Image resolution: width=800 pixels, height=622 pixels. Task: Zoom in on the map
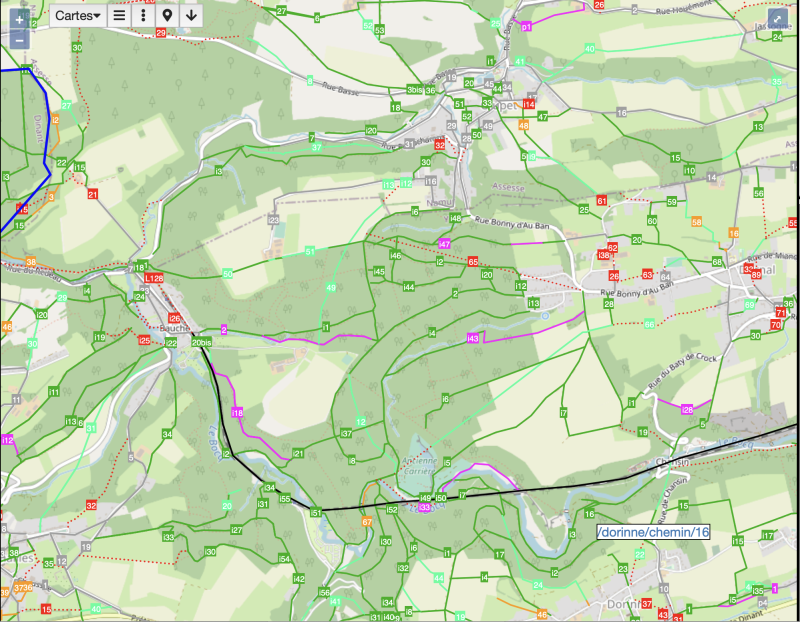tap(20, 19)
